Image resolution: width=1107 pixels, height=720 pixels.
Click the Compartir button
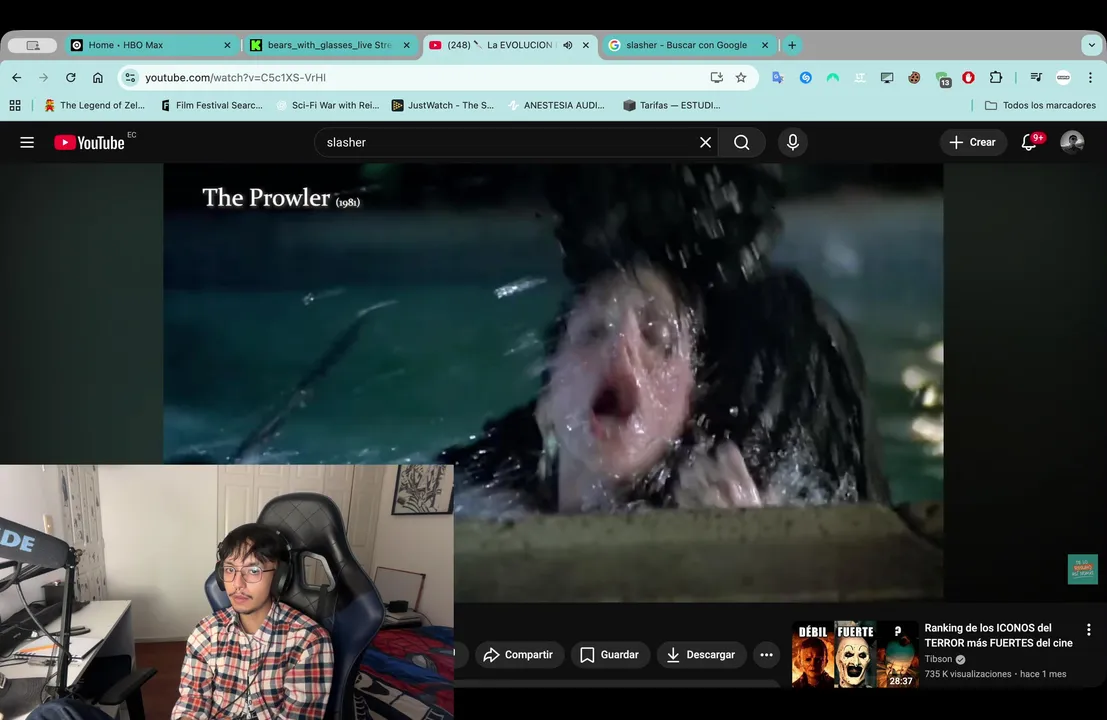[519, 655]
